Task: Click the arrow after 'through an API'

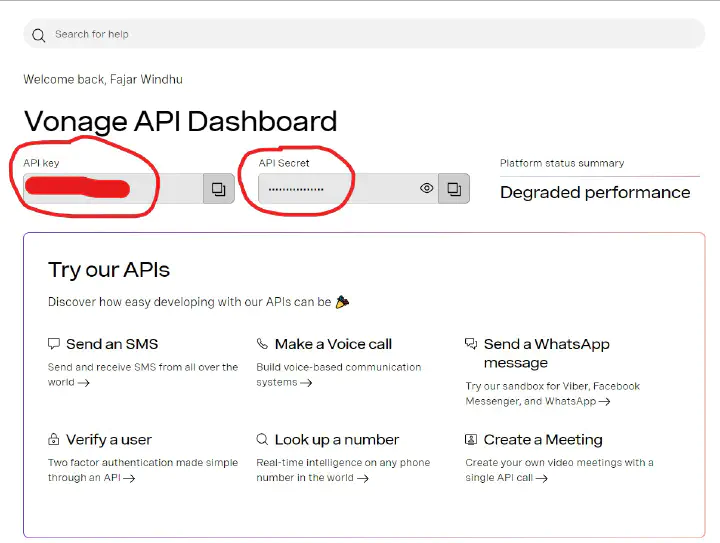Action: (x=129, y=478)
